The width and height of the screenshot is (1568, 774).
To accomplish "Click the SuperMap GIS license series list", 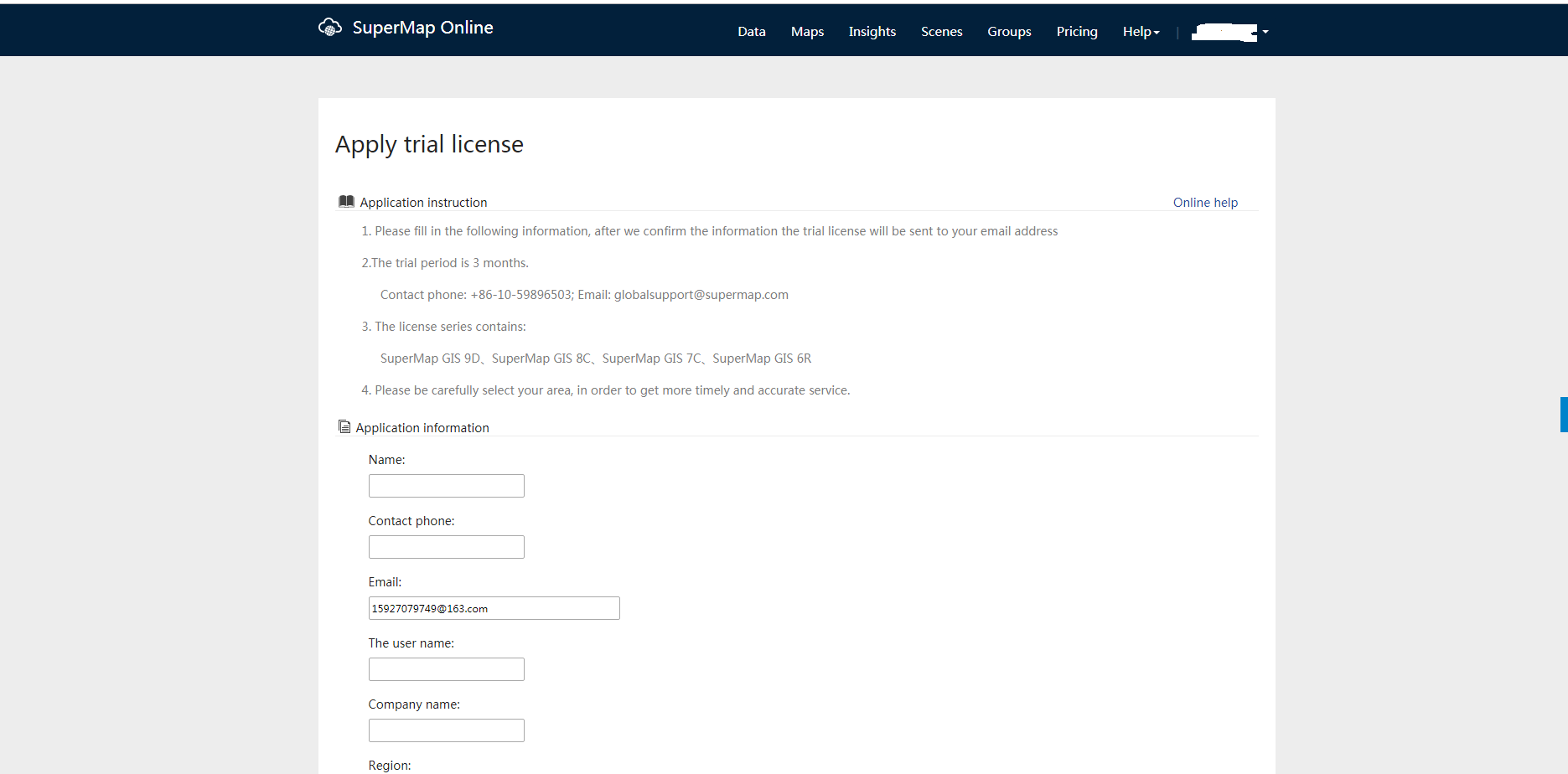I will [x=596, y=359].
